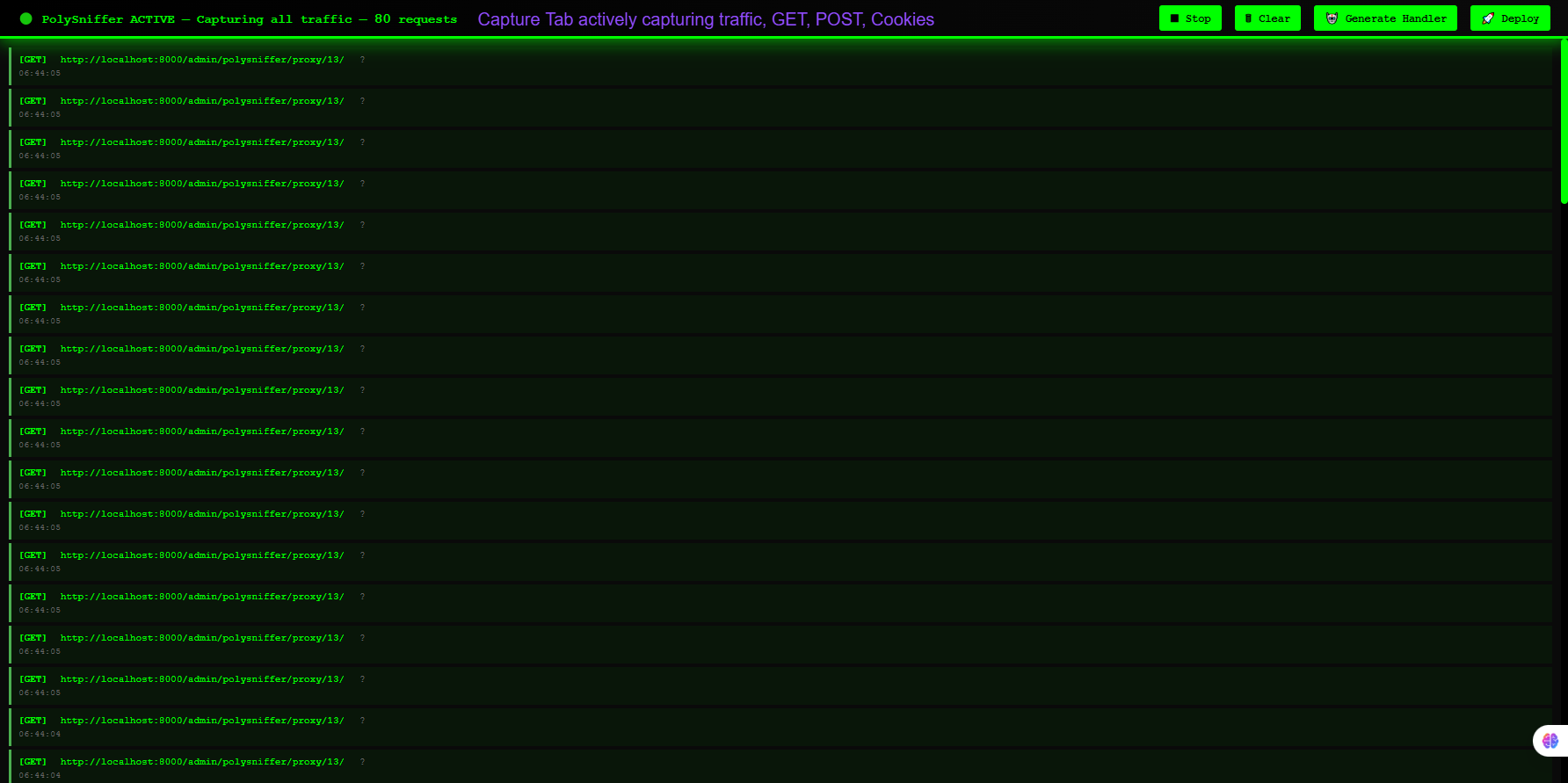The width and height of the screenshot is (1568, 783).
Task: Expand the bottom-most visible GET request
Action: [780, 766]
